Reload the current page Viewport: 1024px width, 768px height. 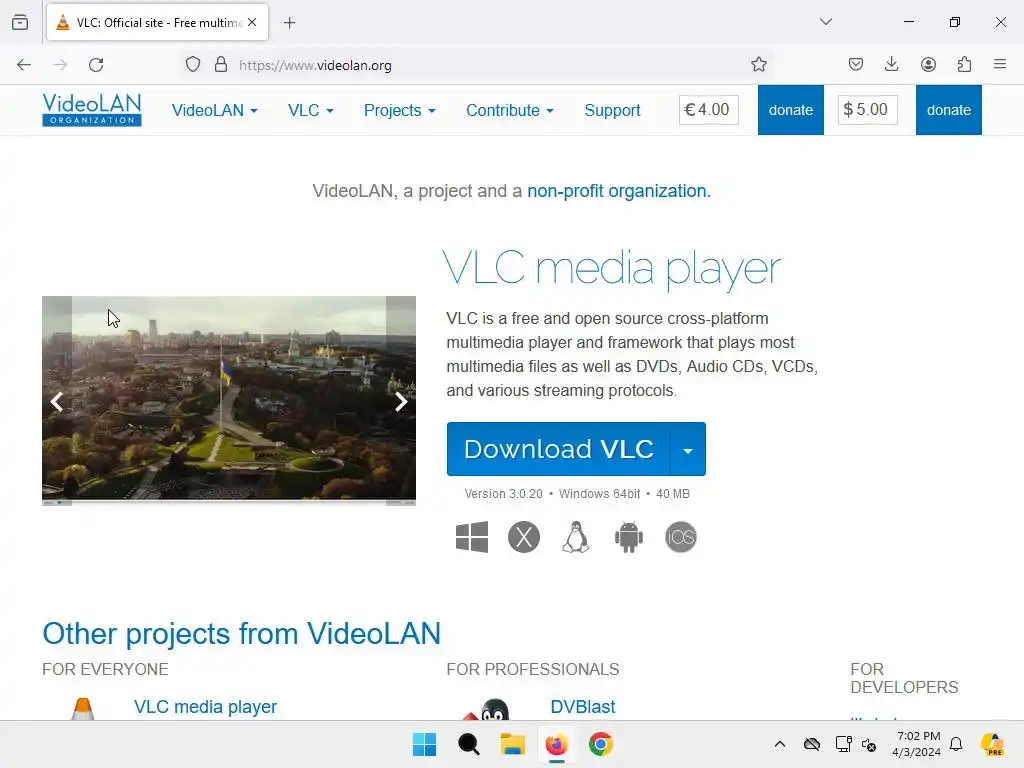point(96,65)
